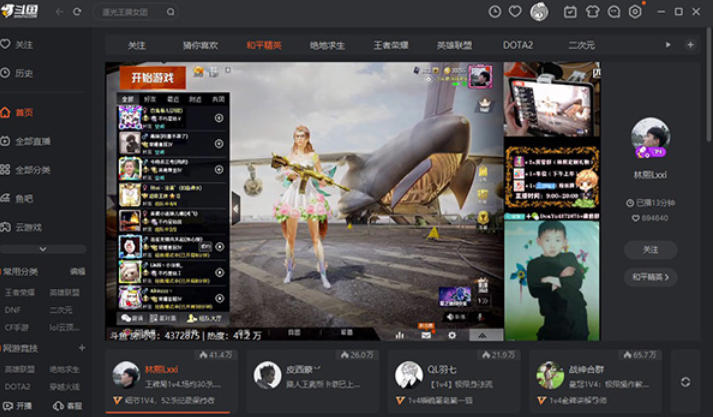Open the hexagon settings icon in title bar

pyautogui.click(x=635, y=12)
